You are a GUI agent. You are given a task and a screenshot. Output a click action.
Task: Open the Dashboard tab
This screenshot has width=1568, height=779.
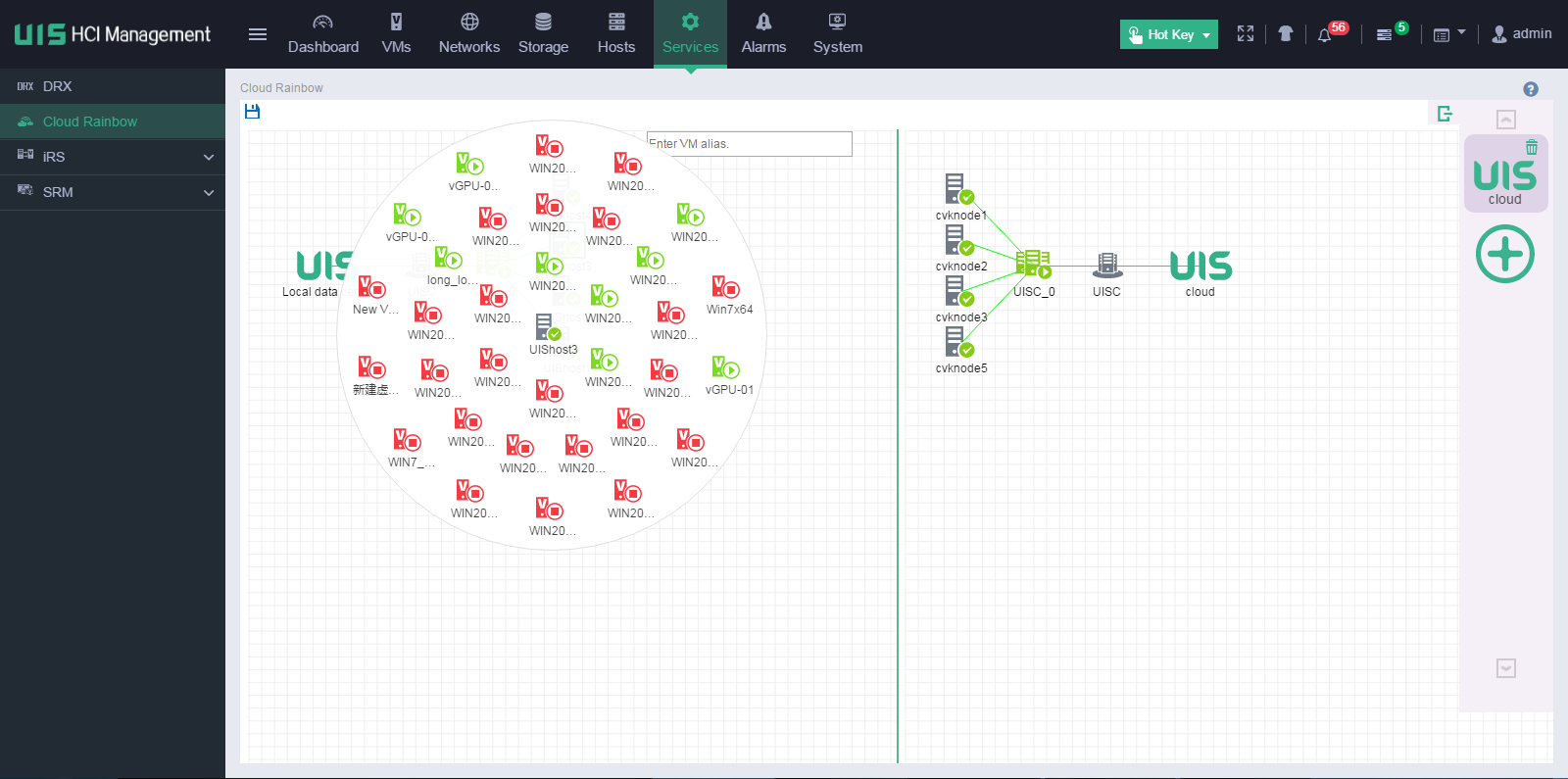pos(323,34)
